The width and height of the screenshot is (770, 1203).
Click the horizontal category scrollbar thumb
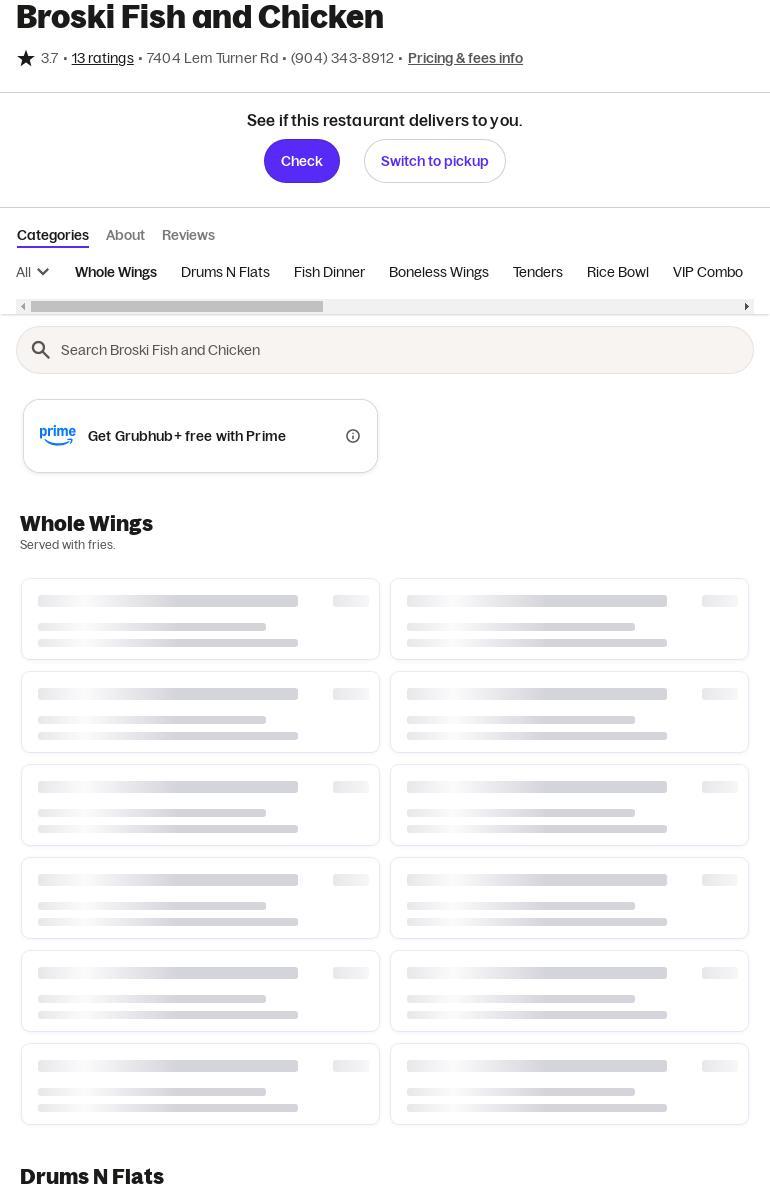pos(177,306)
